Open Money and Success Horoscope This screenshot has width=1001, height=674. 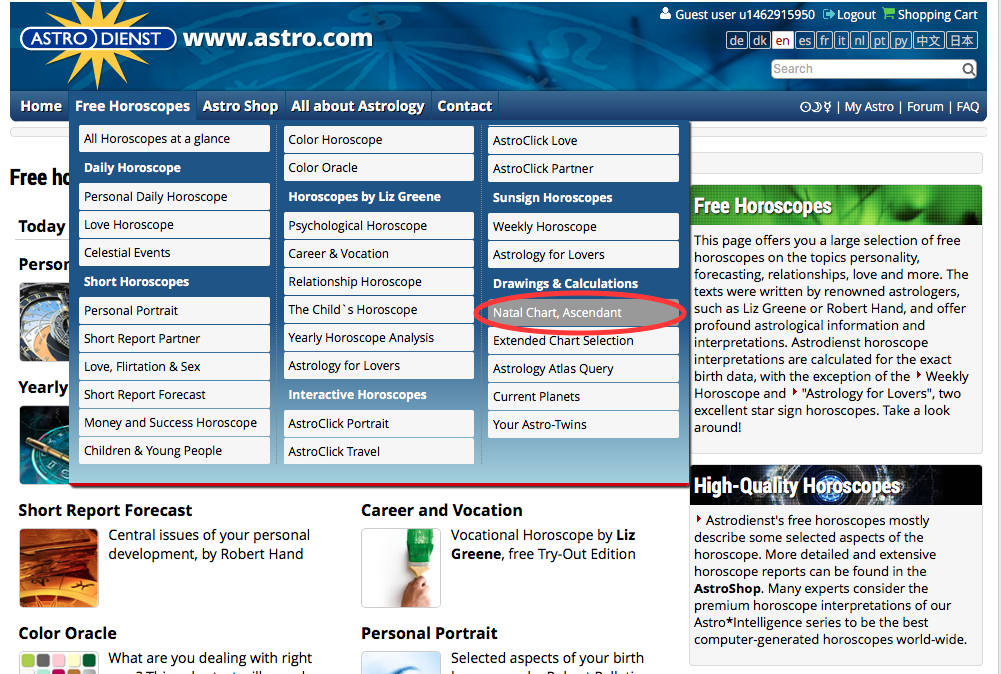[174, 423]
